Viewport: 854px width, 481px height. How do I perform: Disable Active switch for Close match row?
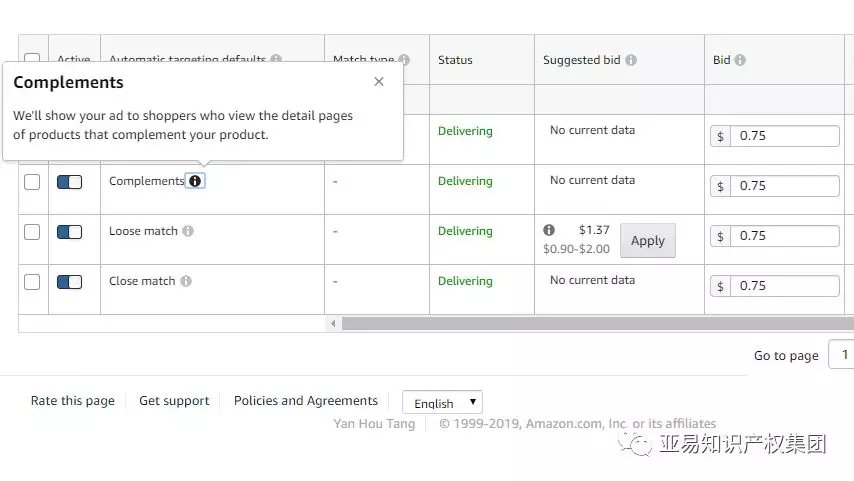coord(69,282)
